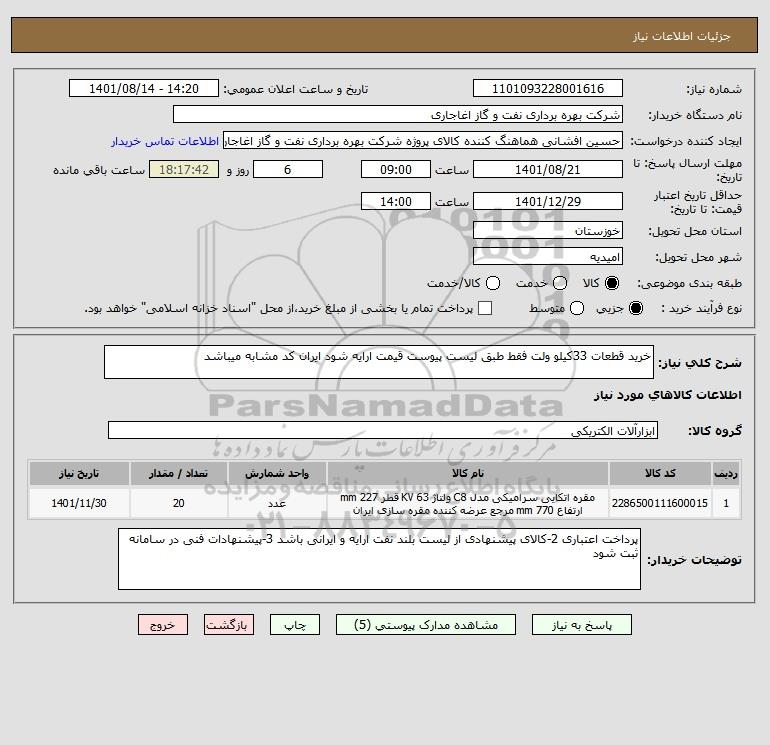The width and height of the screenshot is (770, 745).
Task: Select the متوسط purchase type radio
Action: [x=577, y=308]
